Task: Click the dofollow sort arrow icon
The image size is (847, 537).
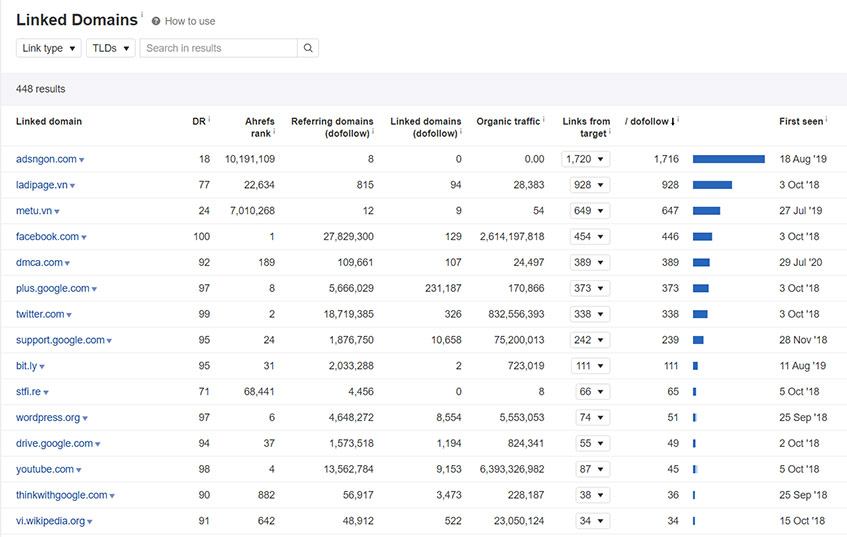Action: coord(673,122)
